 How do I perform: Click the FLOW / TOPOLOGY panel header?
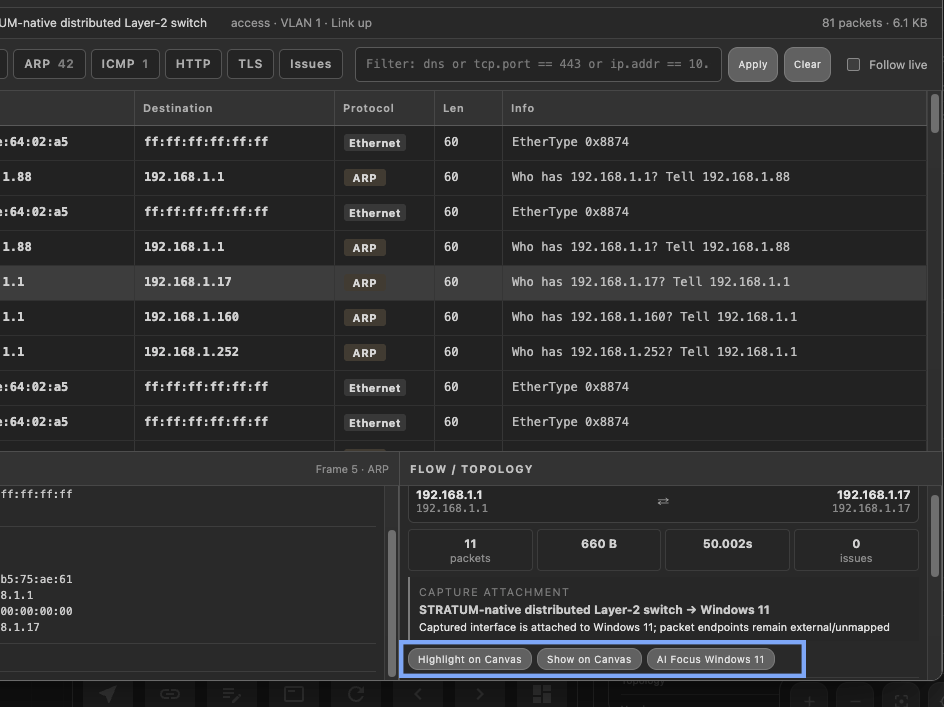[471, 469]
